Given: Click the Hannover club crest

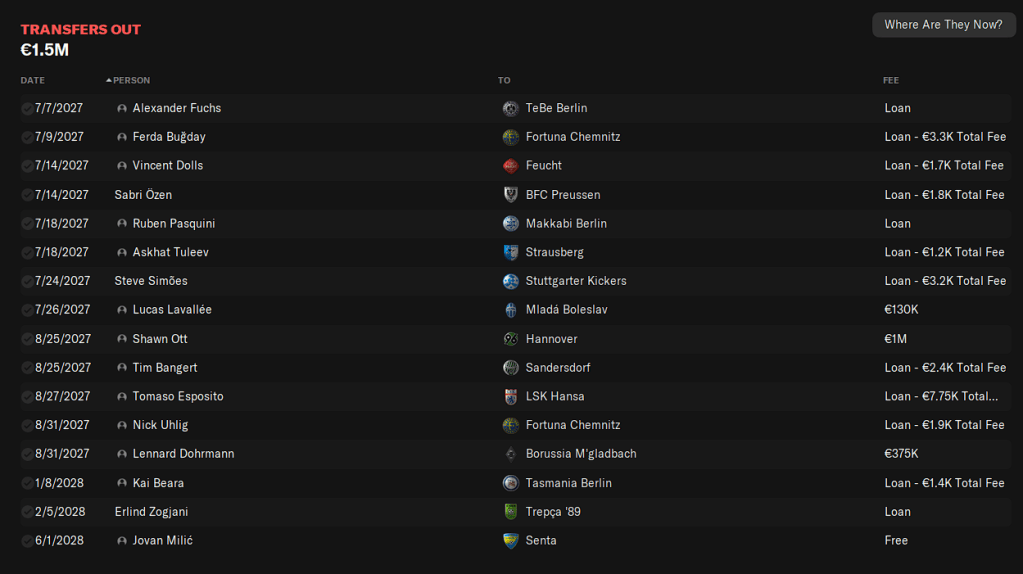Looking at the screenshot, I should point(510,339).
